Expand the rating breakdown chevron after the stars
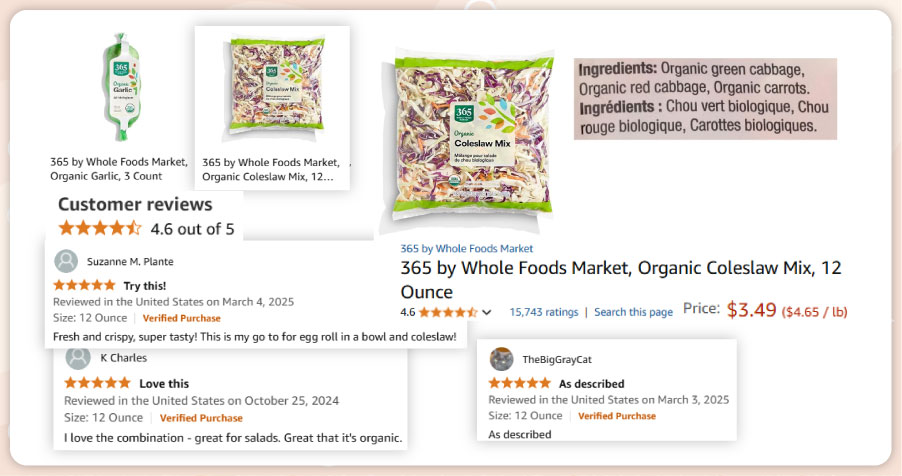The width and height of the screenshot is (902, 476). click(487, 312)
